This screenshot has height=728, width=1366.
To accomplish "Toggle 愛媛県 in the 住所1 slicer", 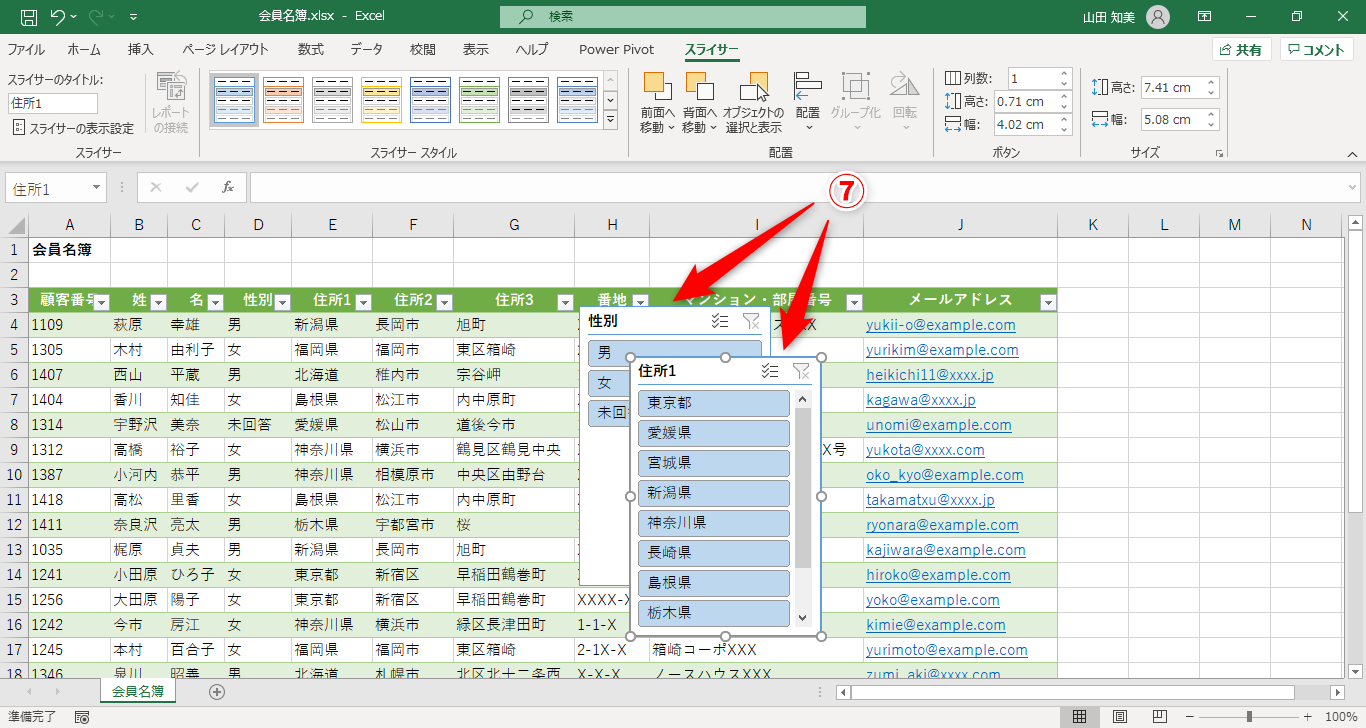I will (x=714, y=433).
